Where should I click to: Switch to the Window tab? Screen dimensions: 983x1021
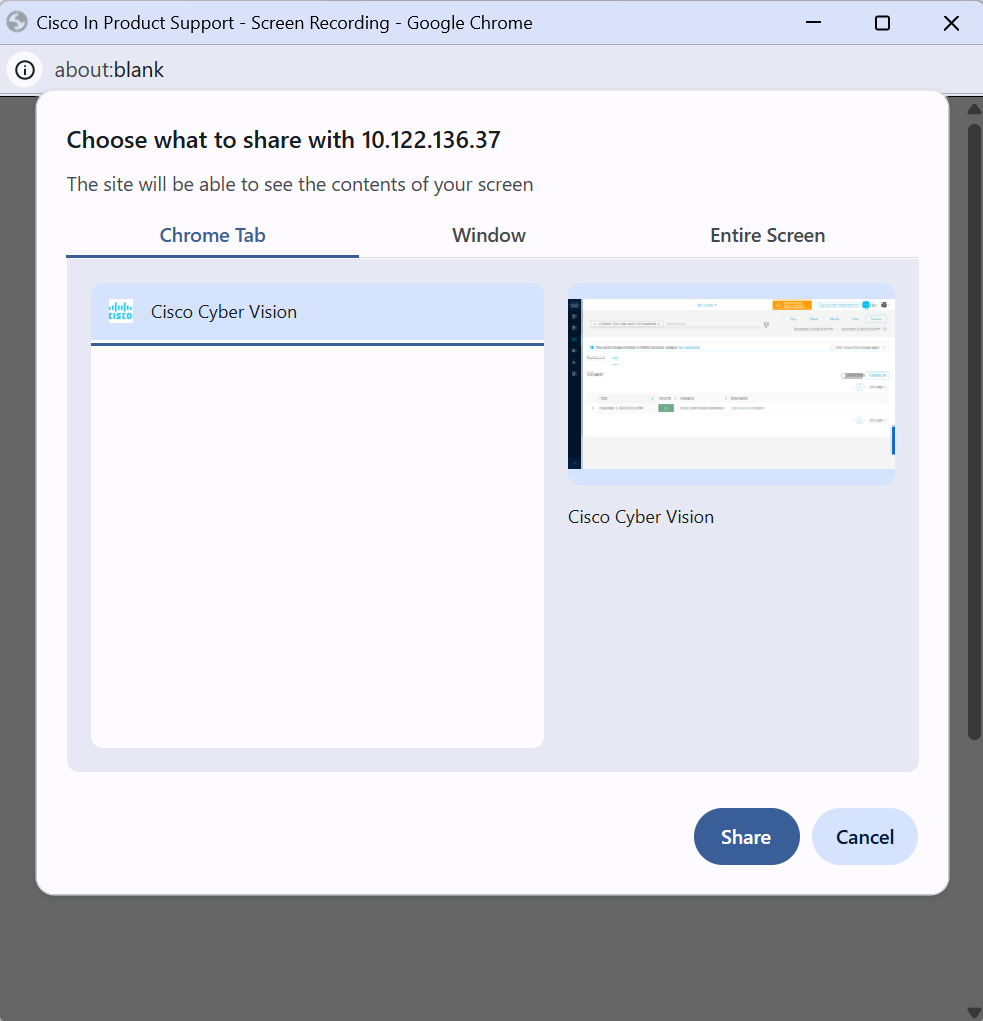[x=488, y=235]
